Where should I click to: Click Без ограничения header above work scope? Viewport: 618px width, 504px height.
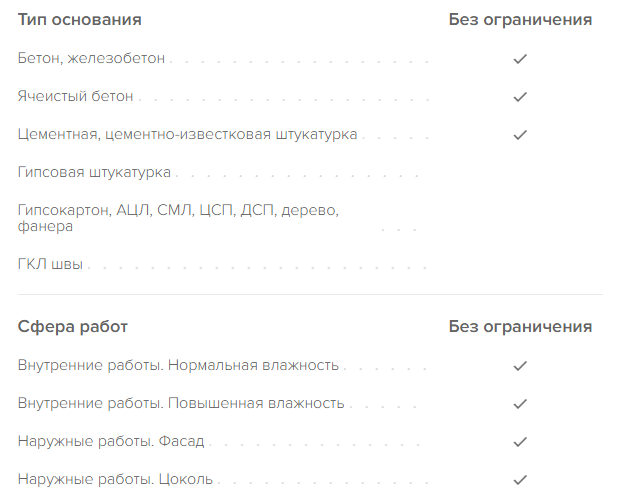pyautogui.click(x=519, y=327)
